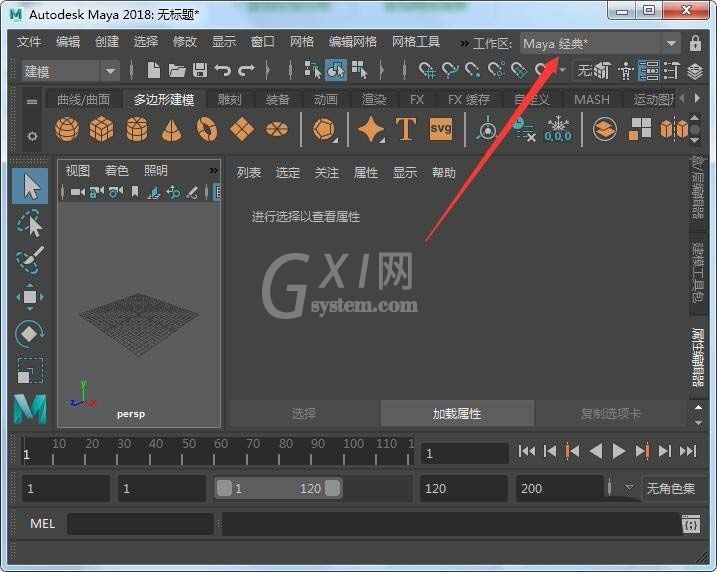Open the Script Editor icon

(690, 524)
